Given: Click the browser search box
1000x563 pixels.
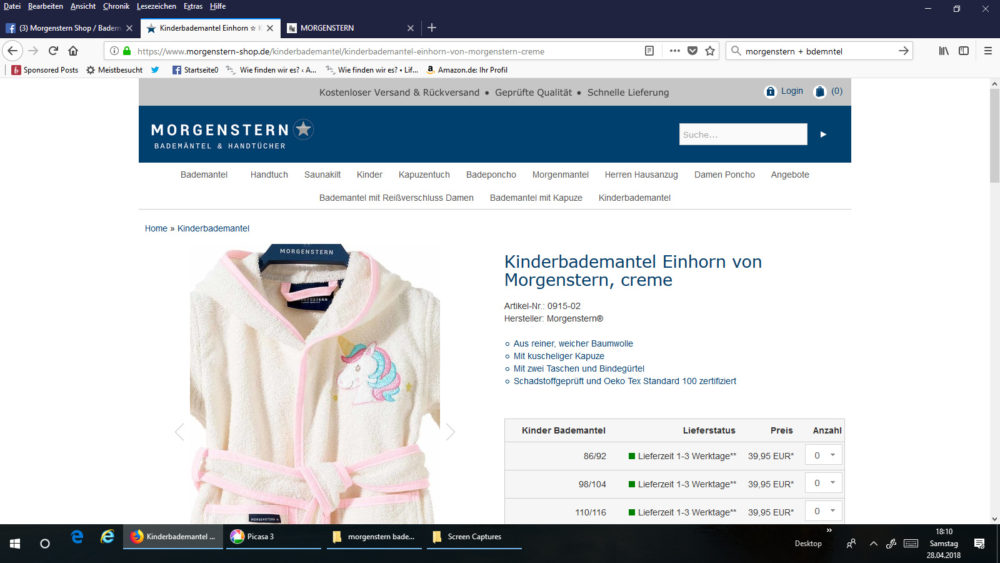Looking at the screenshot, I should pos(819,51).
